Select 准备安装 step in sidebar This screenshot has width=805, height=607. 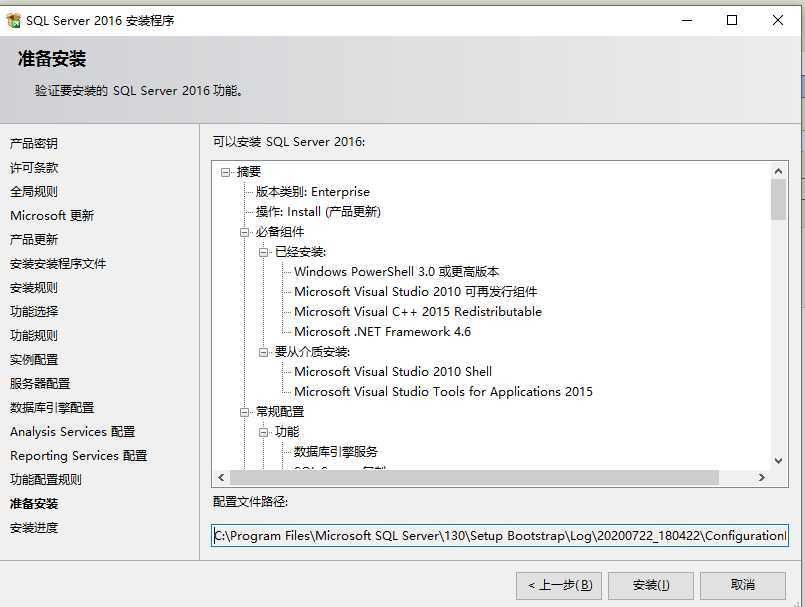(x=34, y=504)
